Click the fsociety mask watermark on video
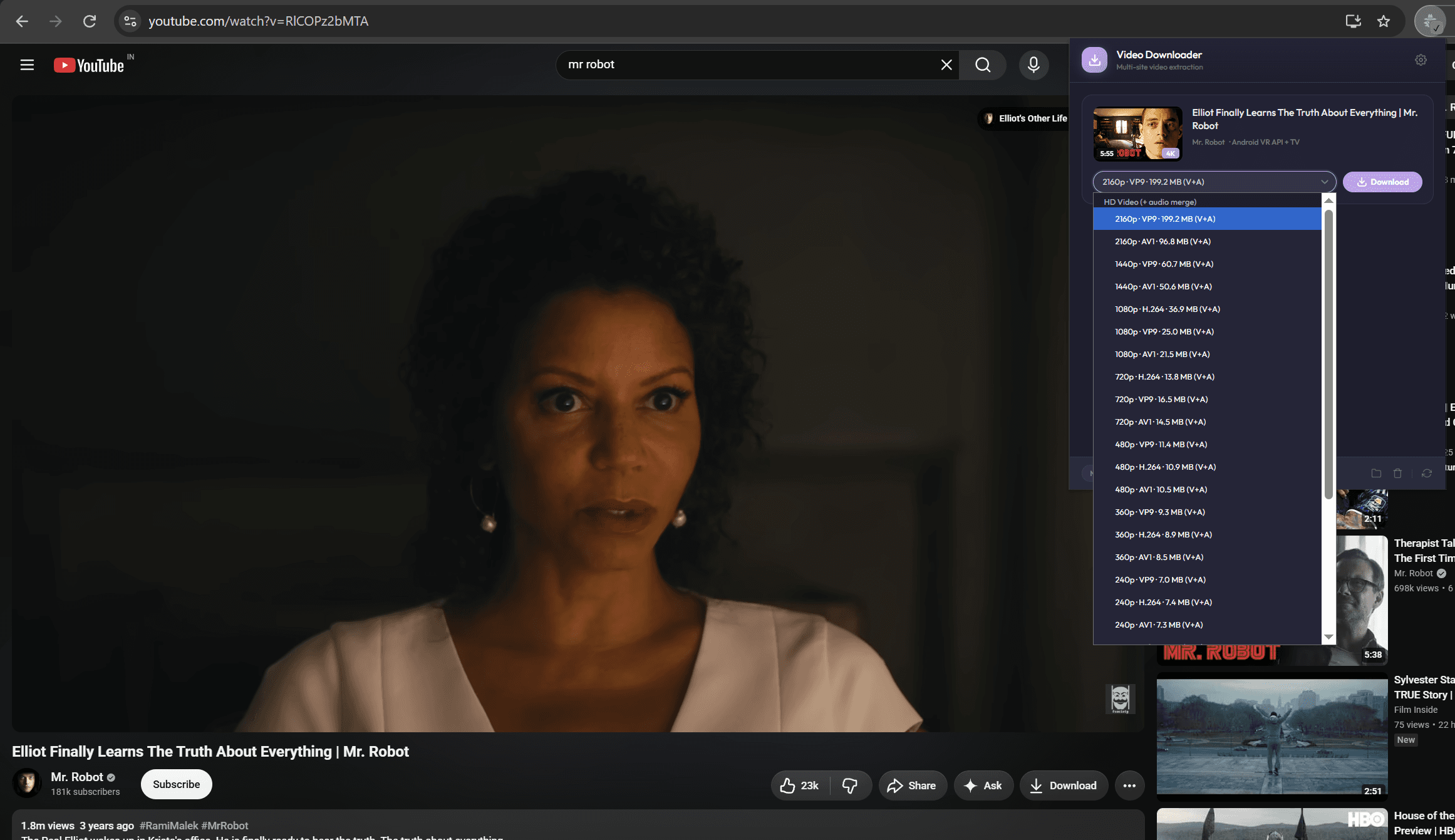 (x=1120, y=699)
